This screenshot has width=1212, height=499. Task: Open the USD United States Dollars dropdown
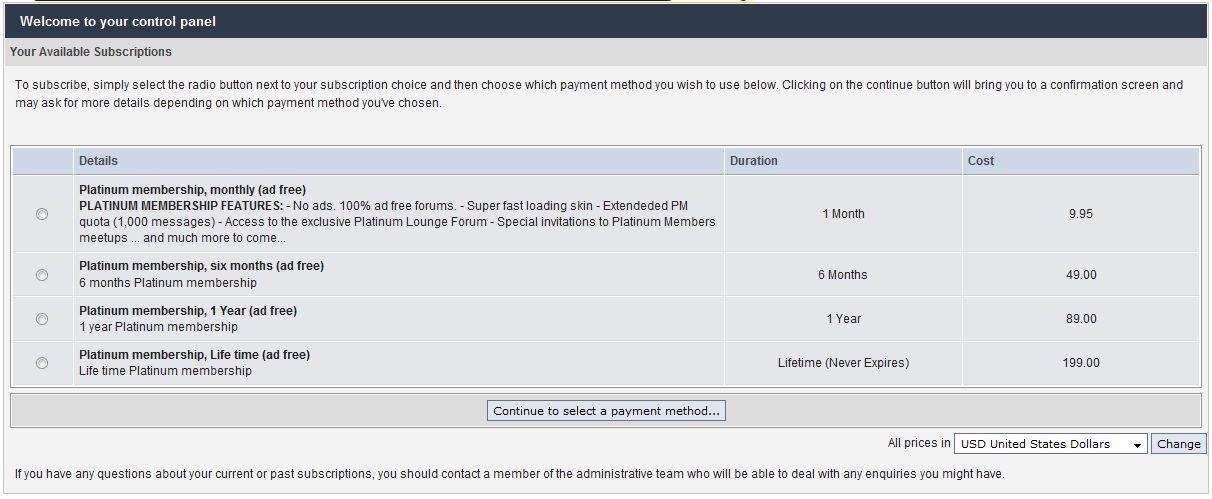(x=1050, y=444)
